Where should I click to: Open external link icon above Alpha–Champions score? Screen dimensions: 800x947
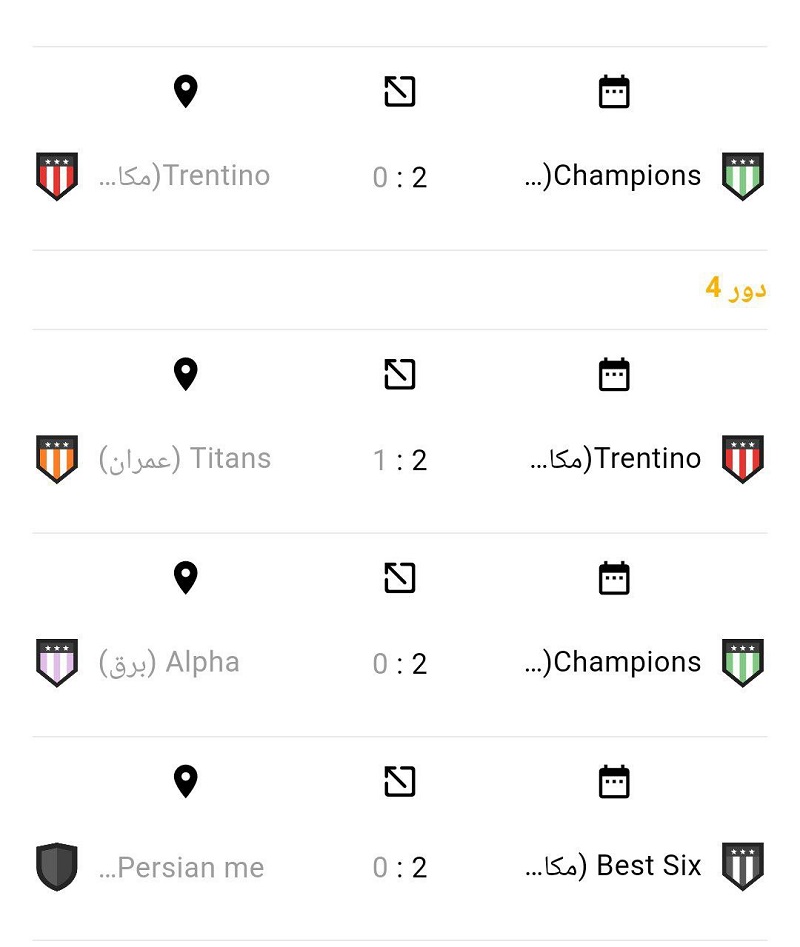pos(400,578)
